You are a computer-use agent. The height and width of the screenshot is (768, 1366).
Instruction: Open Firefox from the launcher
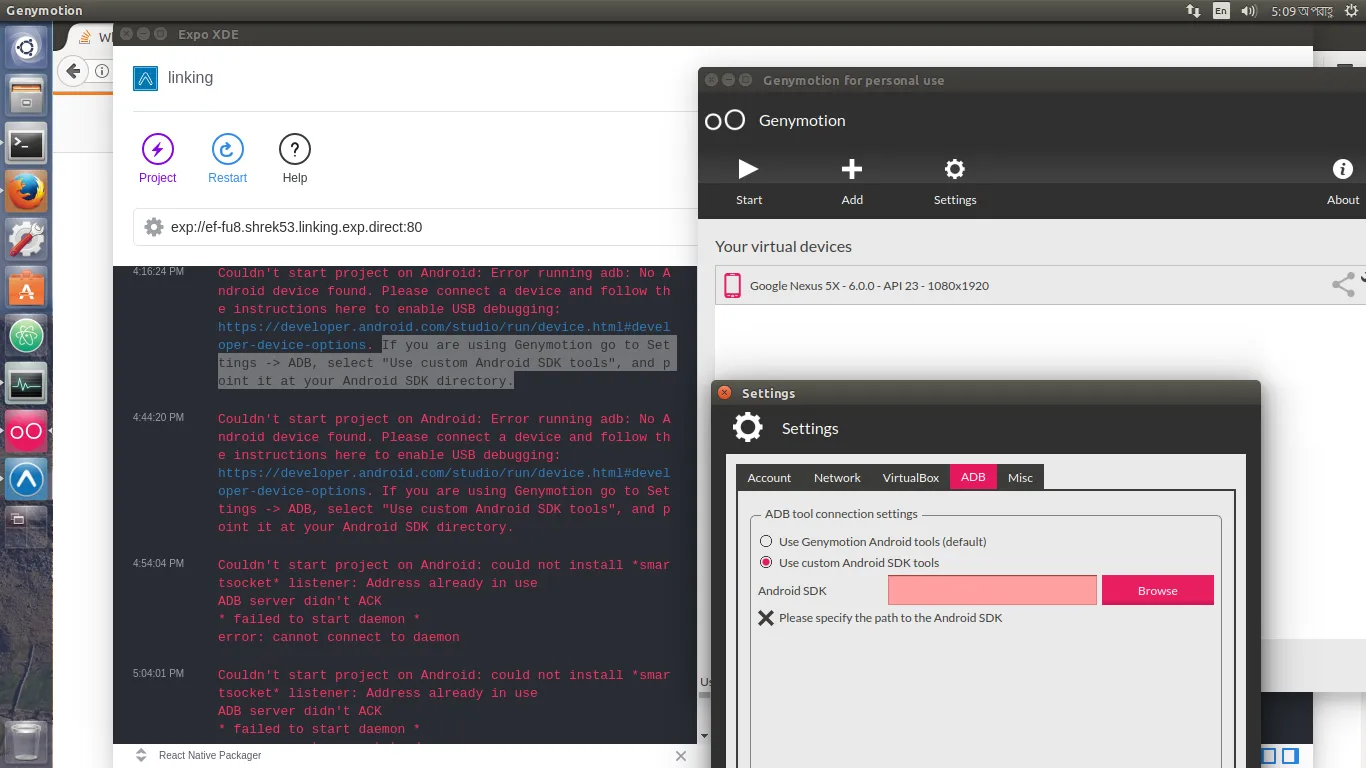(x=26, y=192)
